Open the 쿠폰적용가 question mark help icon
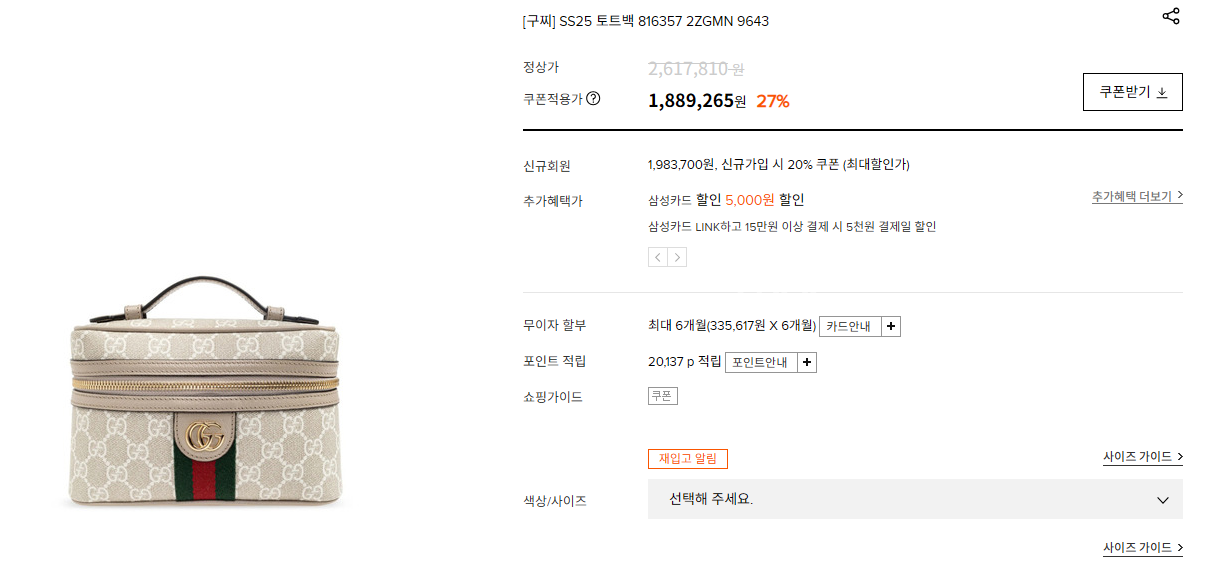 point(593,98)
